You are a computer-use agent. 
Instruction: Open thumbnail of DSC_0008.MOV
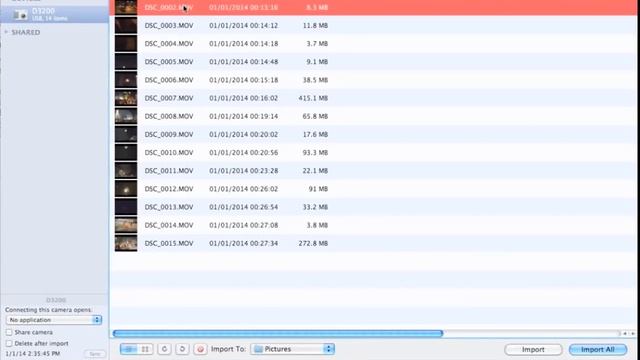pos(126,116)
